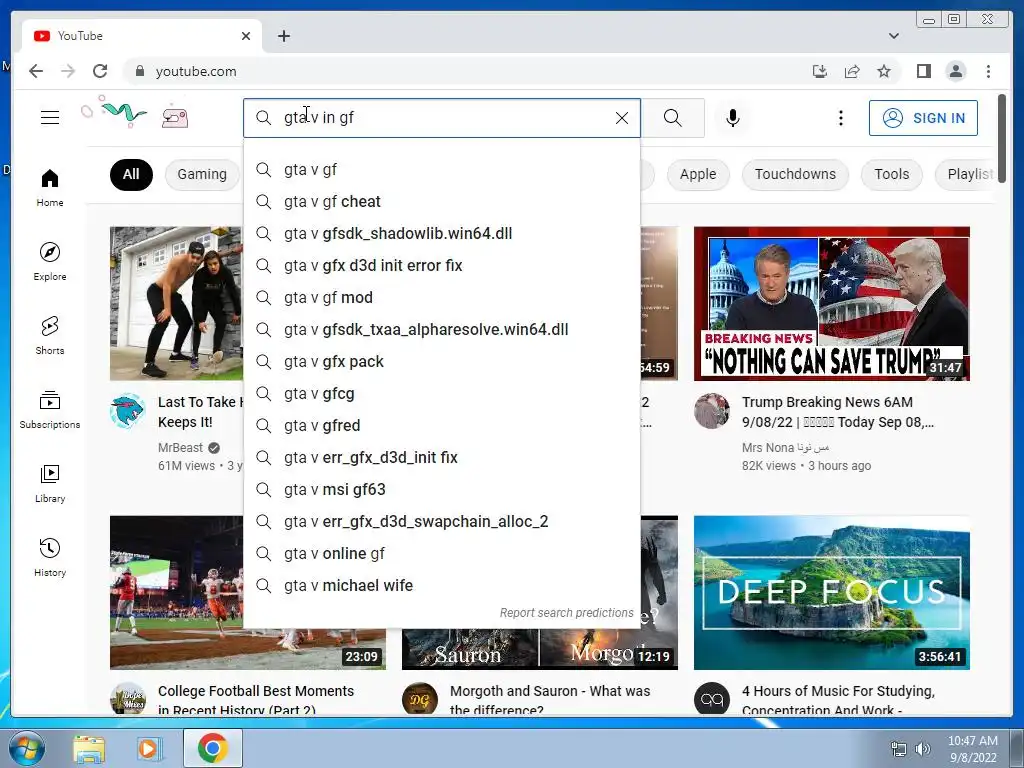Viewport: 1024px width, 768px height.
Task: View site information via the lock icon
Action: tap(139, 71)
